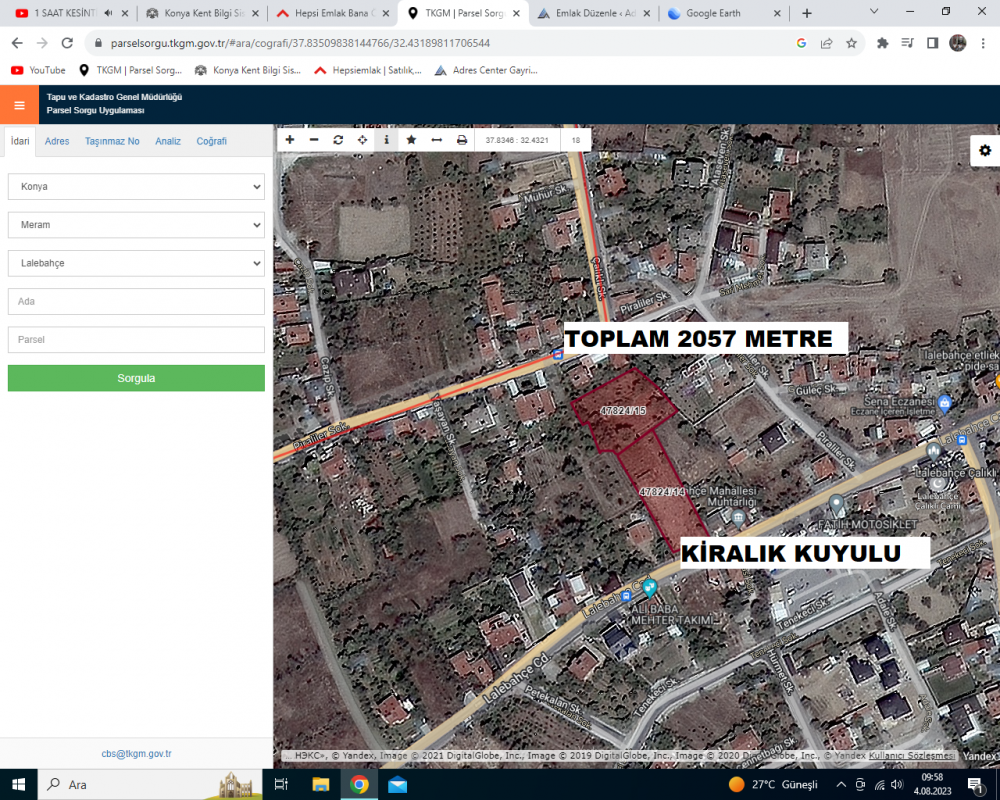
Task: Open the orange hamburger menu
Action: 19,105
